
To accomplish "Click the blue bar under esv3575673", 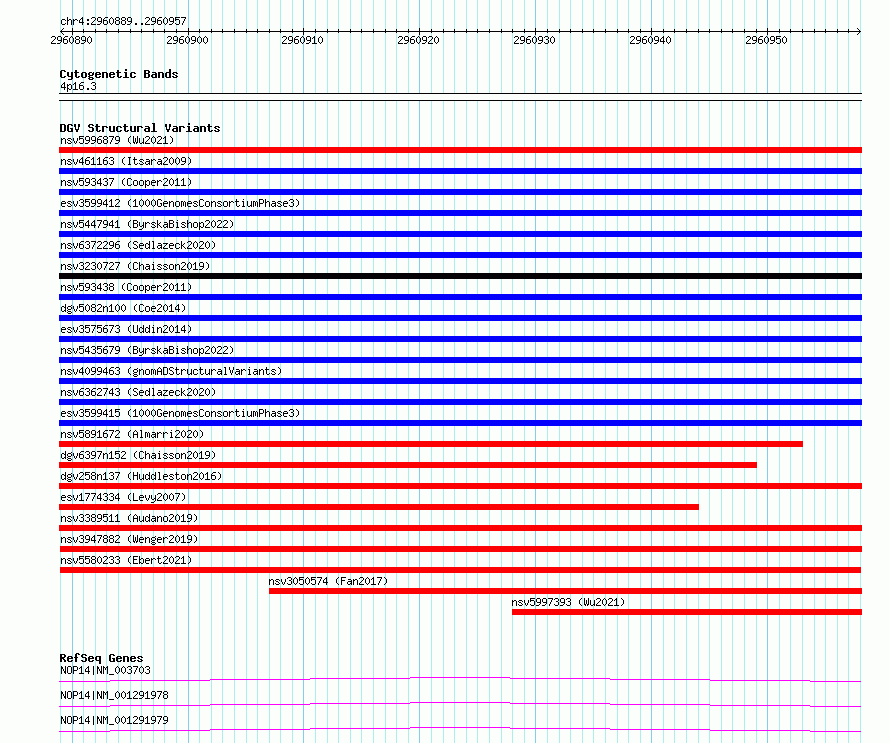I will [460, 339].
